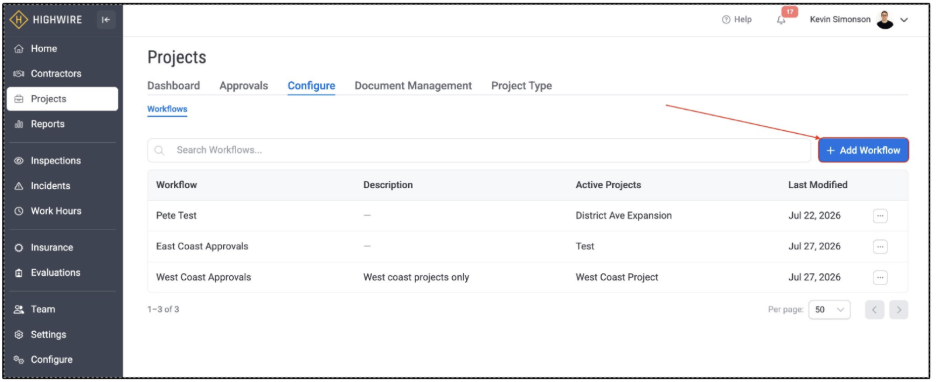Click the Last Modified column header
This screenshot has height=382, width=936.
[817, 185]
